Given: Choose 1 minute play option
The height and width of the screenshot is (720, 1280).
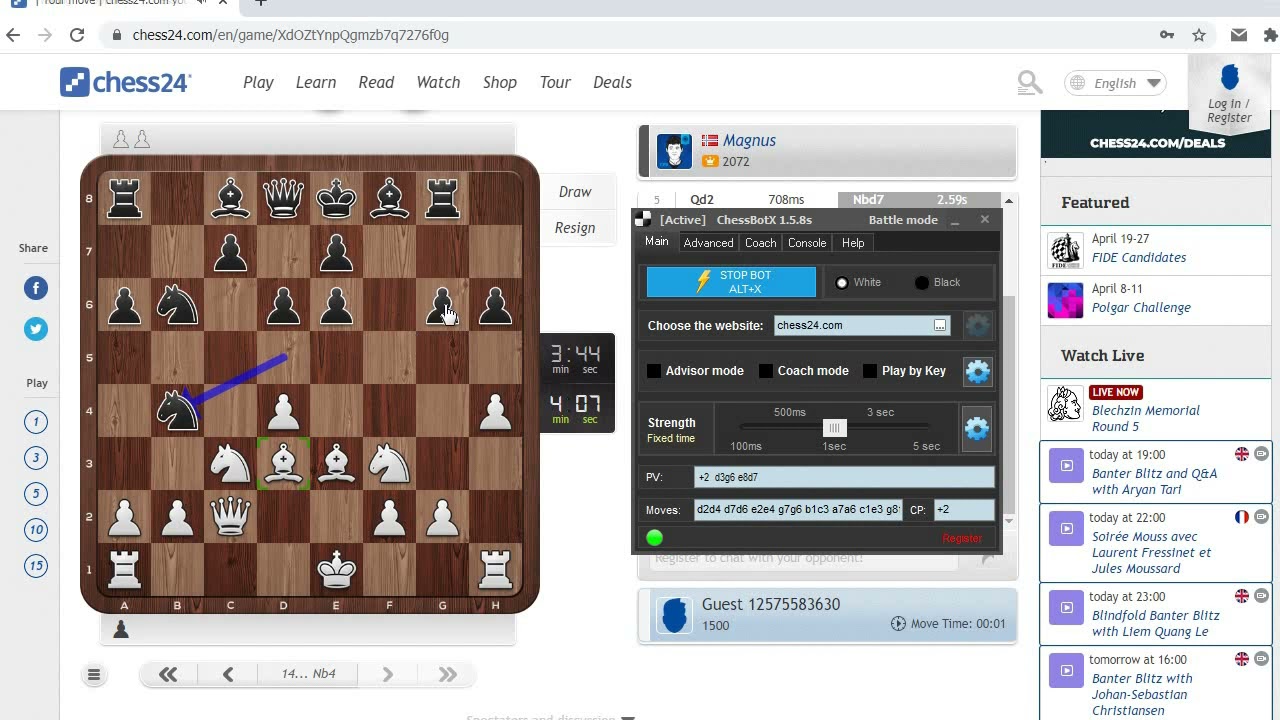Looking at the screenshot, I should [36, 422].
